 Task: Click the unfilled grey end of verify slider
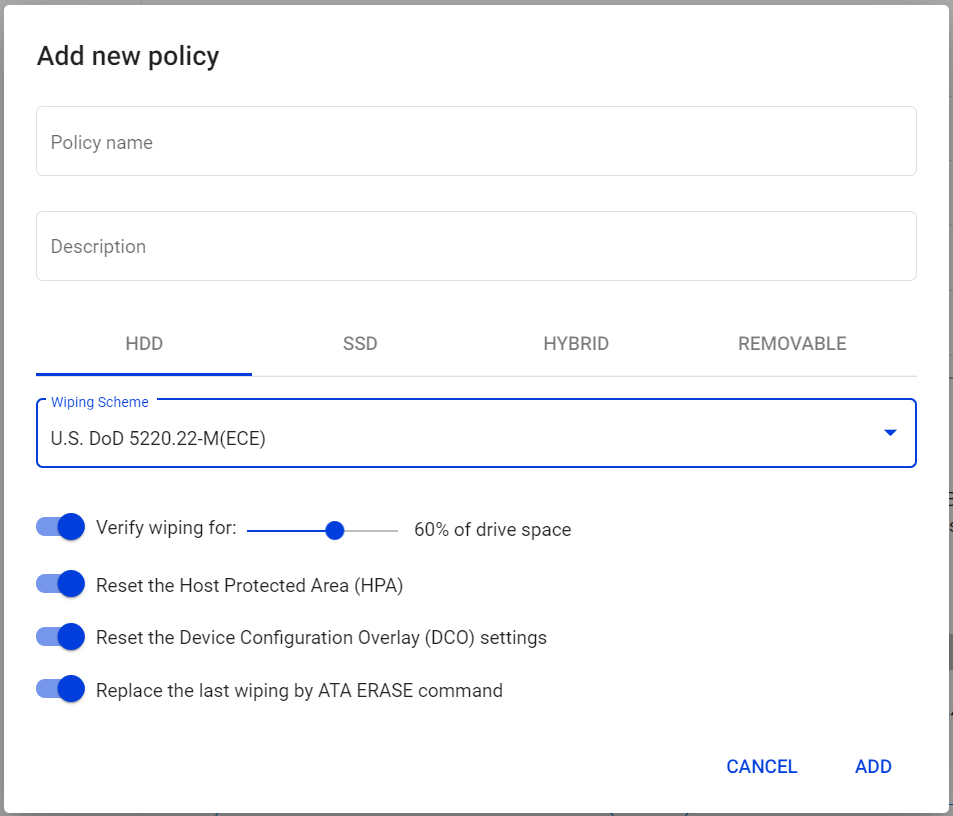click(x=371, y=530)
